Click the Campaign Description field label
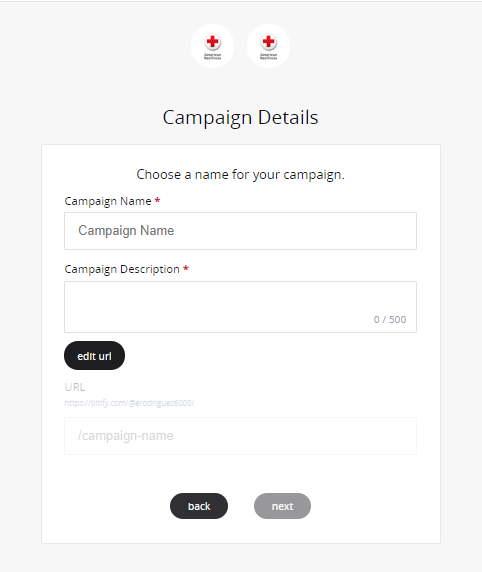Viewport: 482px width, 572px height. 122,269
